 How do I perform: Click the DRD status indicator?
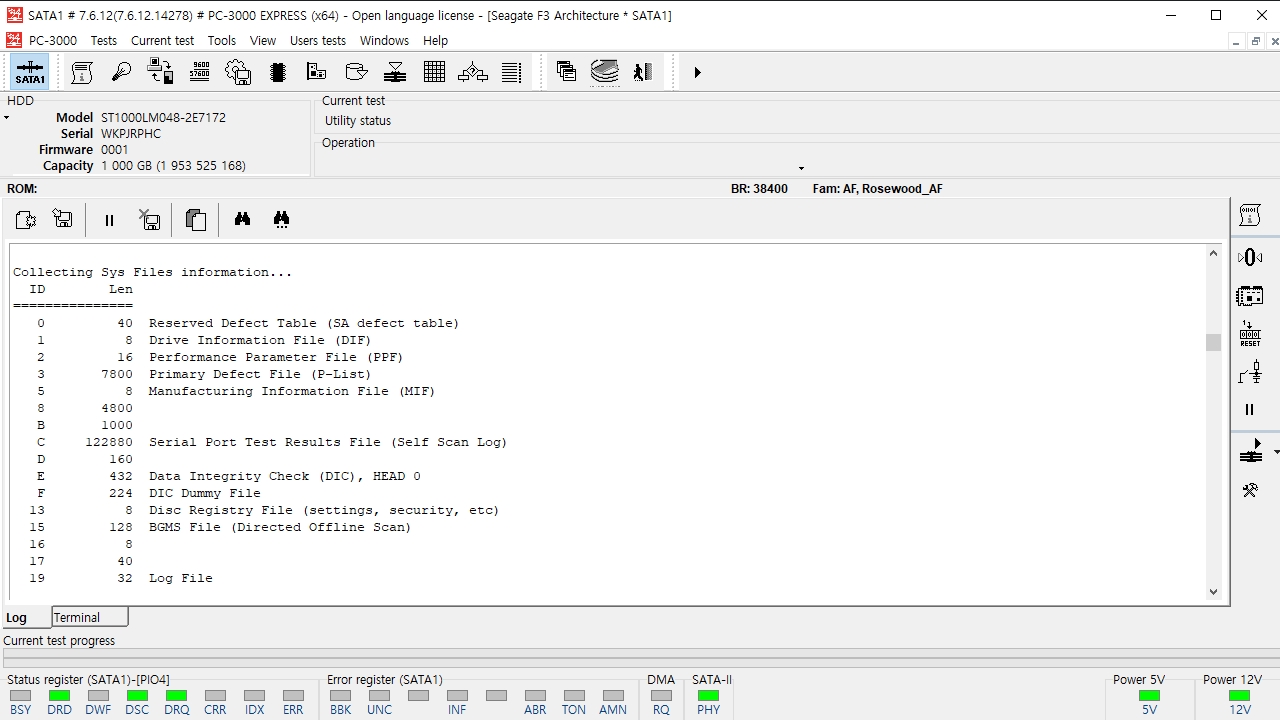(x=59, y=696)
